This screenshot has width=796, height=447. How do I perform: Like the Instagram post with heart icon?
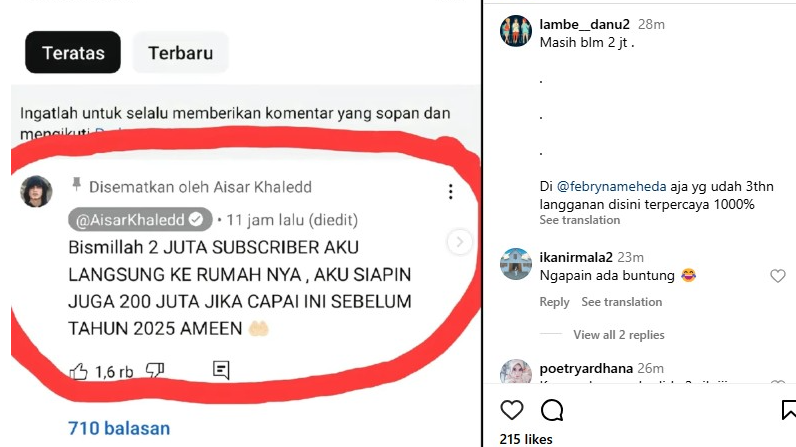coord(512,410)
